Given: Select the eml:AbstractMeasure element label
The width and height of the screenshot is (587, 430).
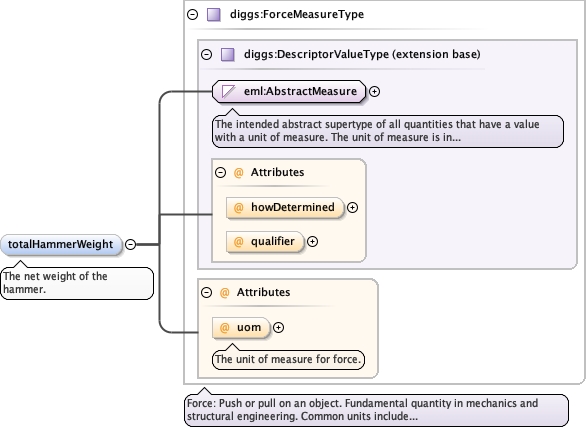Looking at the screenshot, I should coord(300,91).
